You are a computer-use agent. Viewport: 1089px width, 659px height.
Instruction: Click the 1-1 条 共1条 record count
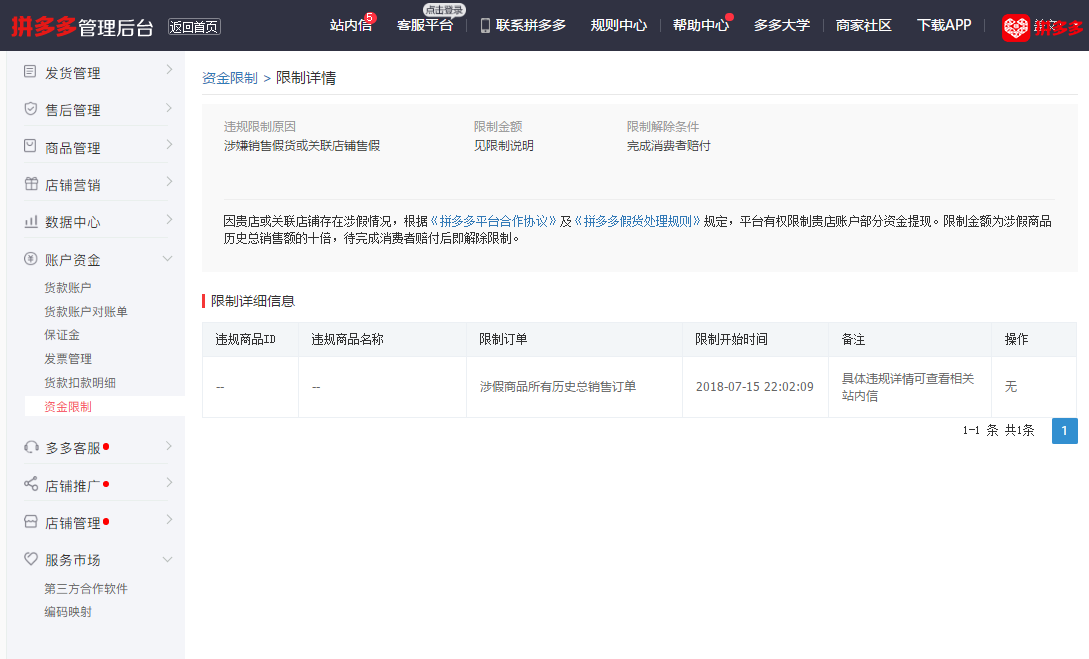[998, 431]
